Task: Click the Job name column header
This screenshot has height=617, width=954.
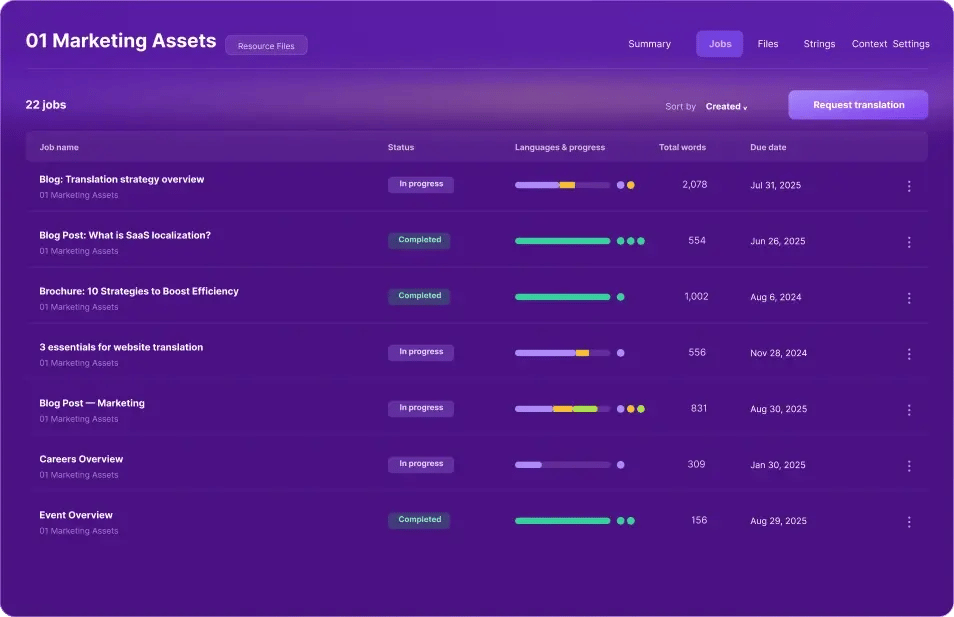Action: click(59, 147)
